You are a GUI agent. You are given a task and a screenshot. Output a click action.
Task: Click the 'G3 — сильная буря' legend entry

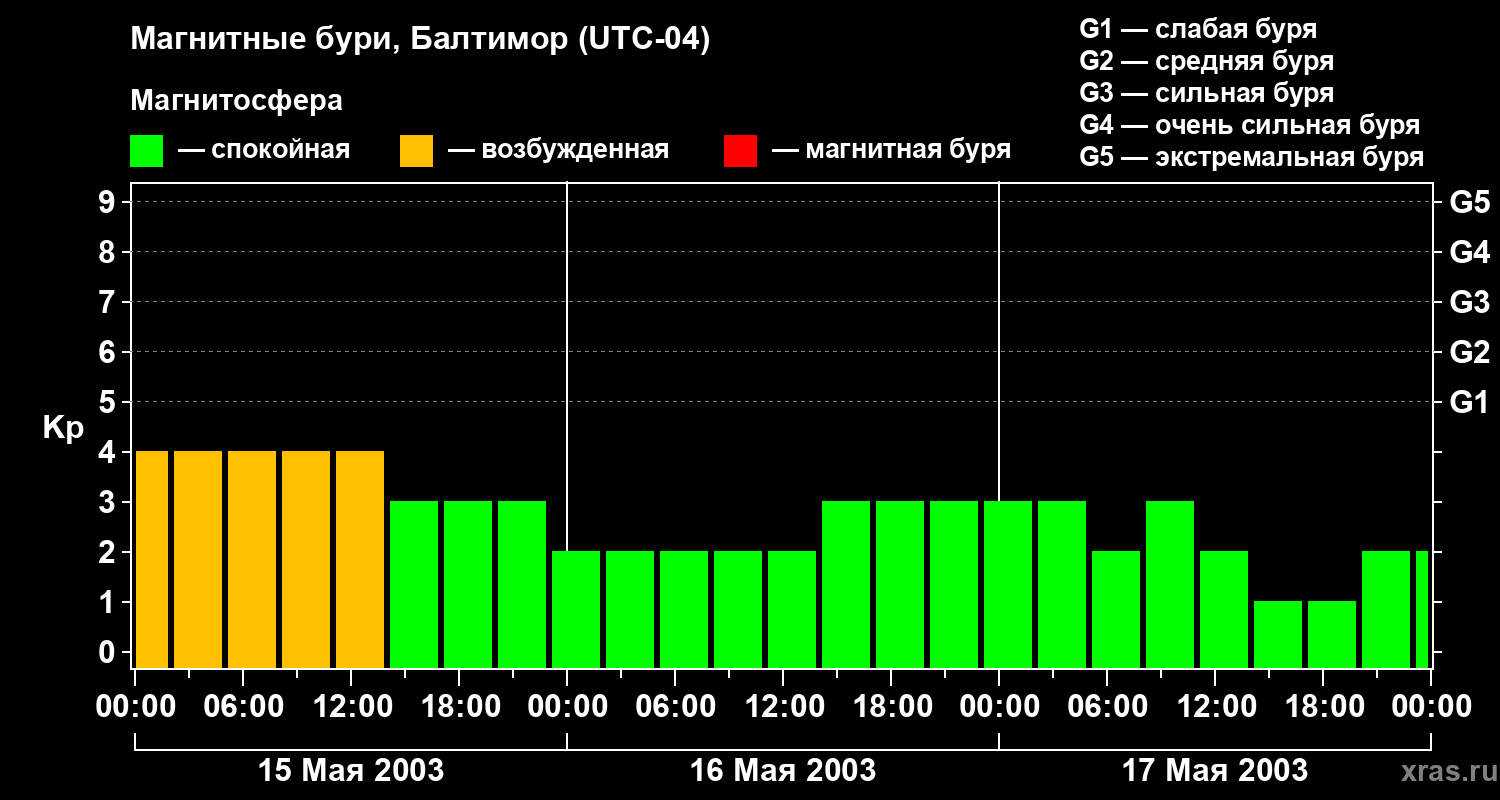1206,93
